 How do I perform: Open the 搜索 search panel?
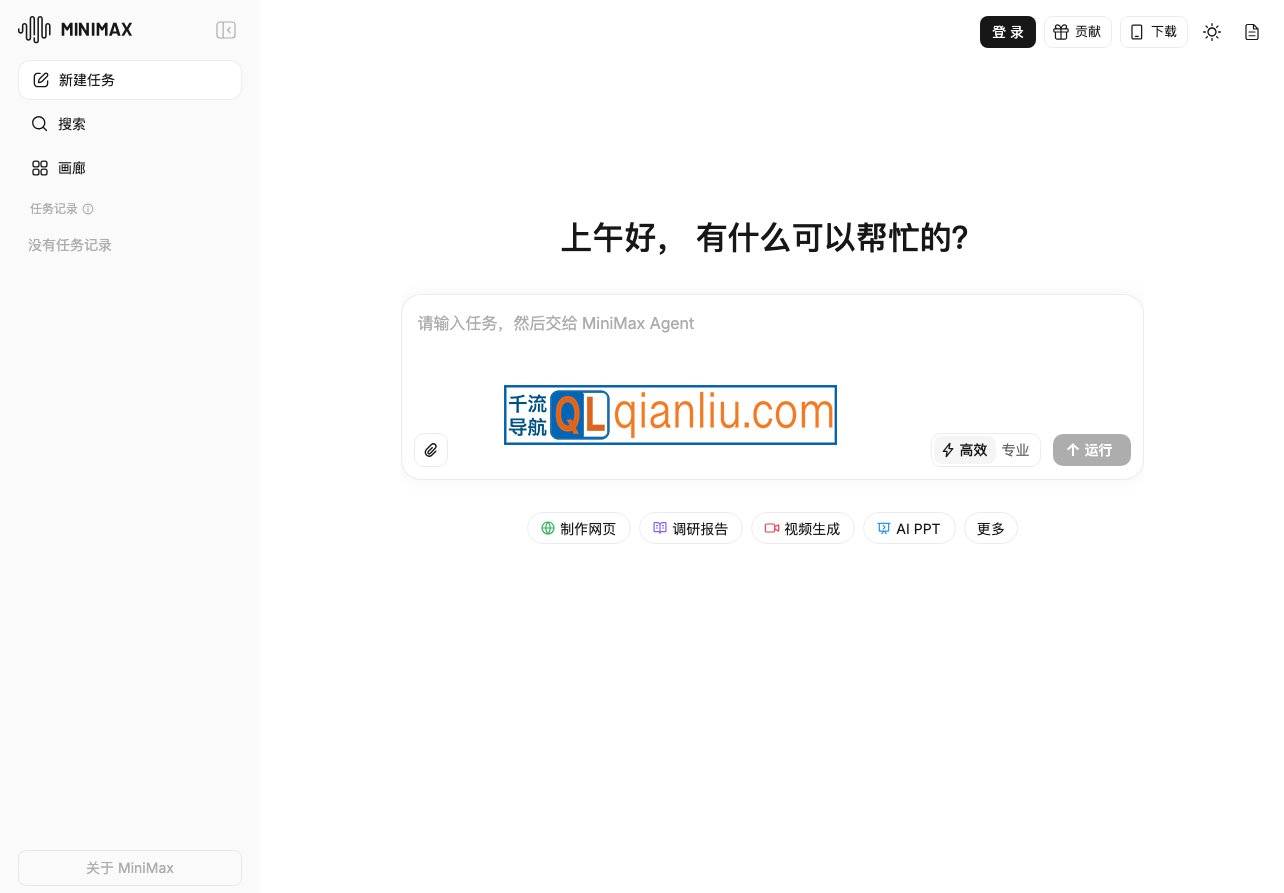tap(71, 124)
